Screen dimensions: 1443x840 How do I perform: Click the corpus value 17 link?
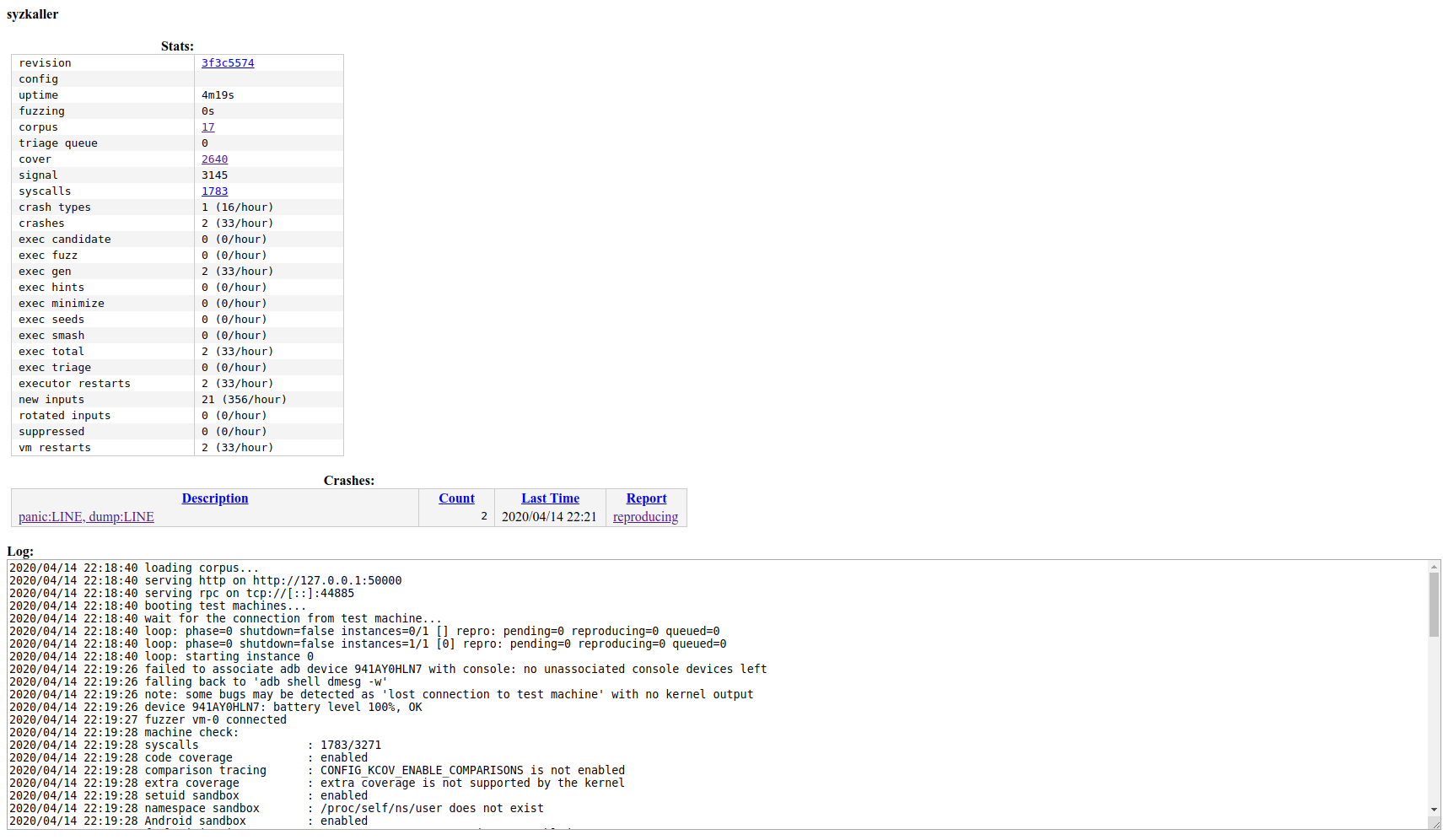(x=207, y=127)
